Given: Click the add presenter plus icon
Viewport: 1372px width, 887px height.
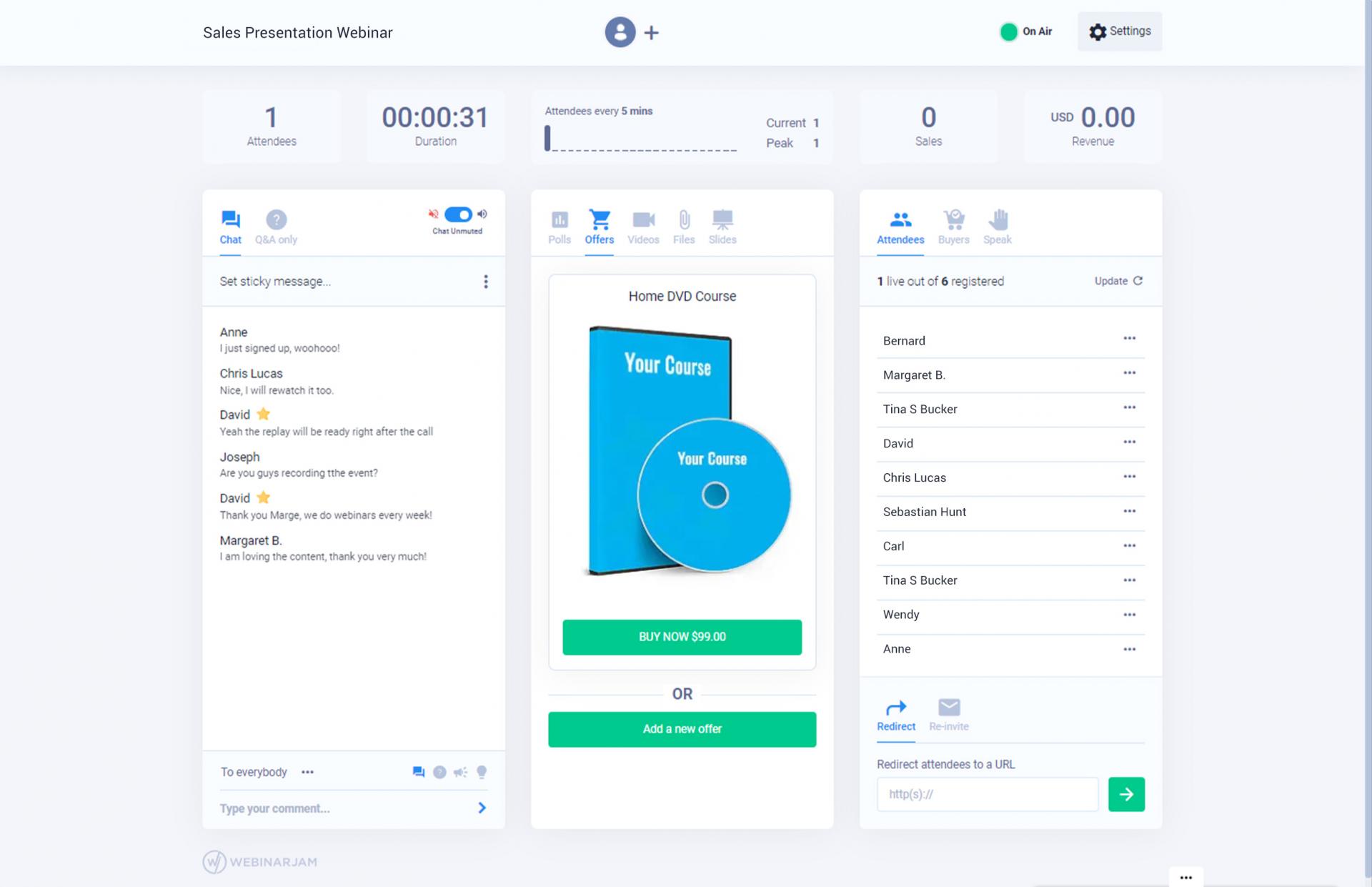Looking at the screenshot, I should tap(651, 33).
